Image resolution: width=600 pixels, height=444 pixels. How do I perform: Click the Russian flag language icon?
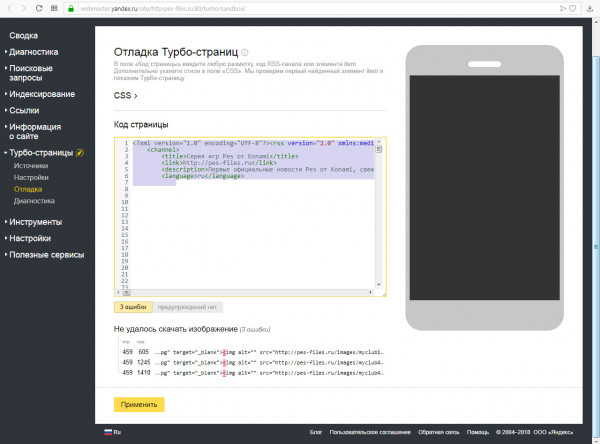pos(108,432)
